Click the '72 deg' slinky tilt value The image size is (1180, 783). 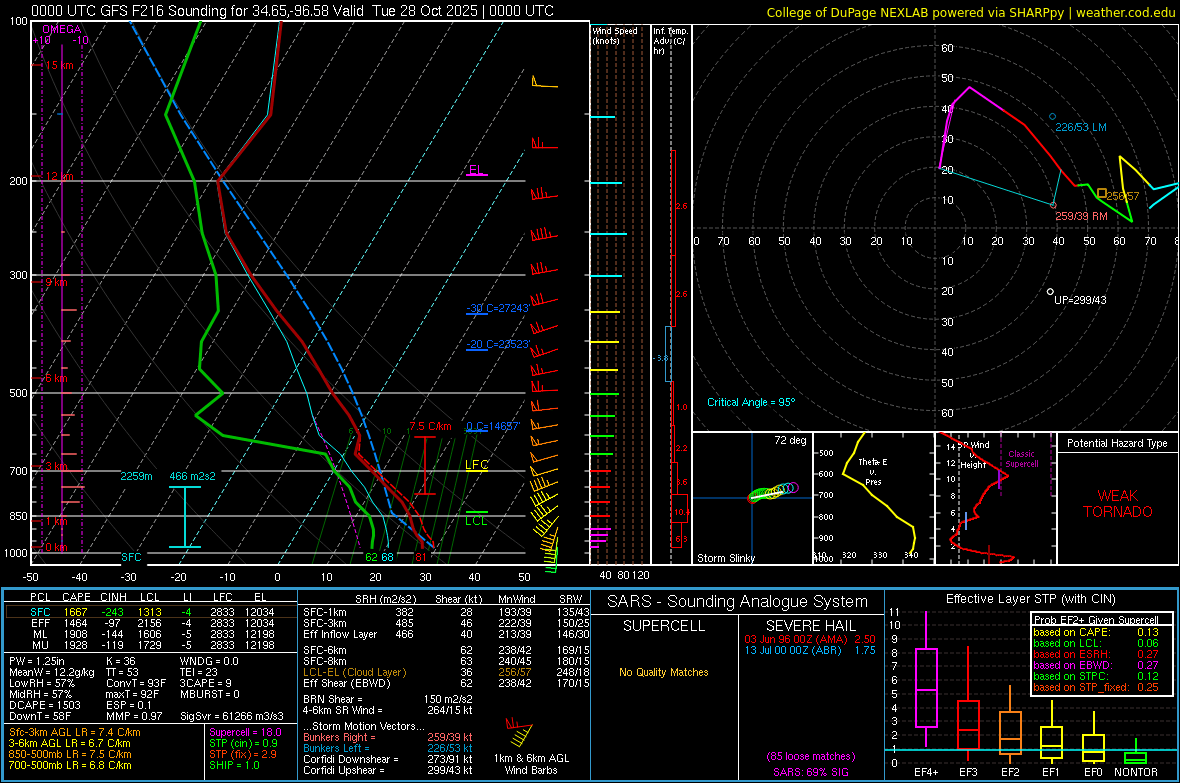tap(789, 440)
